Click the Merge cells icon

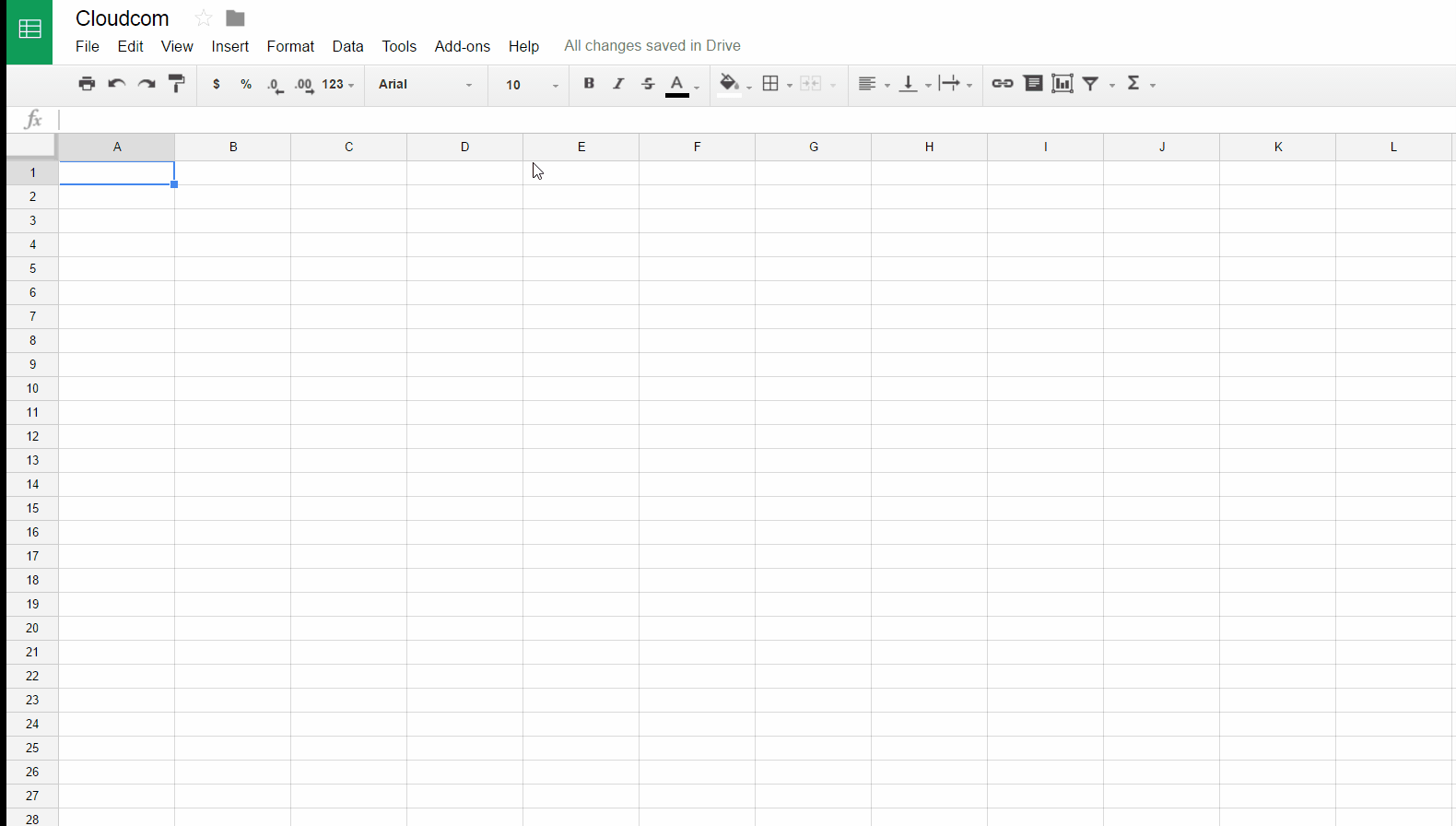[811, 84]
